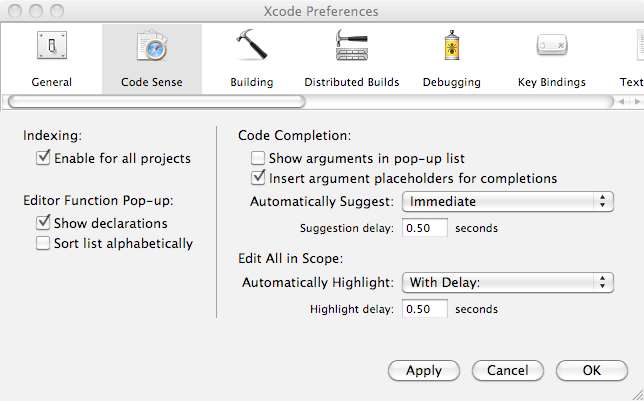Uncheck Show declarations option
The height and width of the screenshot is (401, 644).
[x=43, y=223]
